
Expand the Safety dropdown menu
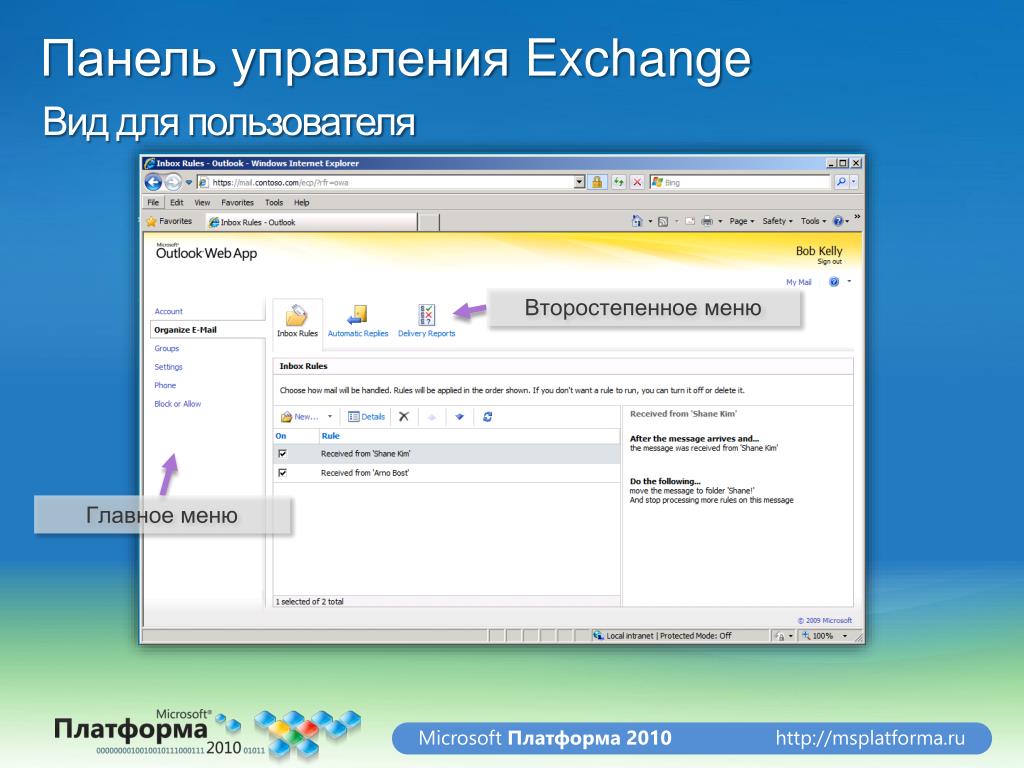(x=777, y=221)
